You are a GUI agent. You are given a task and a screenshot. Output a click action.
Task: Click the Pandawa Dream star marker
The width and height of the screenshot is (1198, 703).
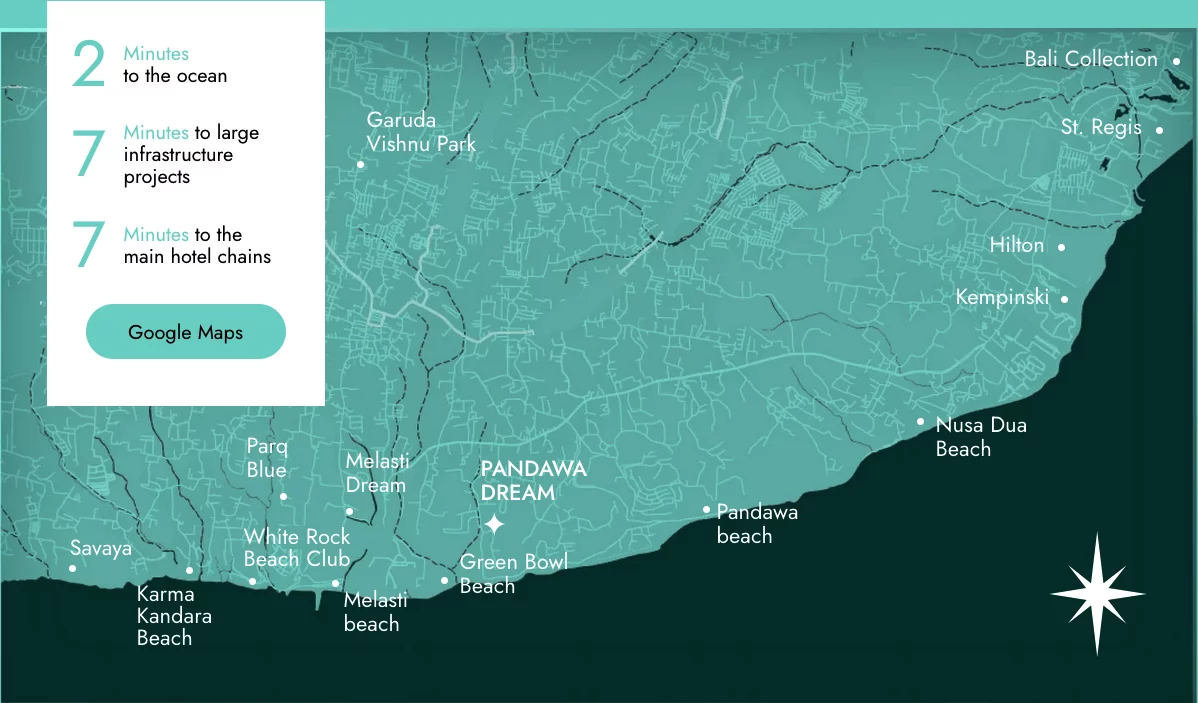click(494, 524)
